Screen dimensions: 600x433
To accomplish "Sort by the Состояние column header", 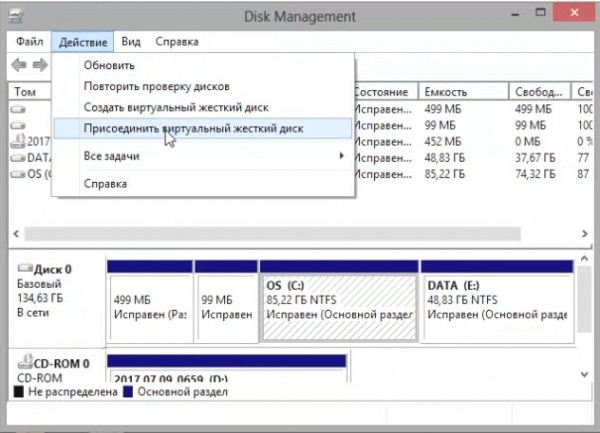I will (x=386, y=92).
